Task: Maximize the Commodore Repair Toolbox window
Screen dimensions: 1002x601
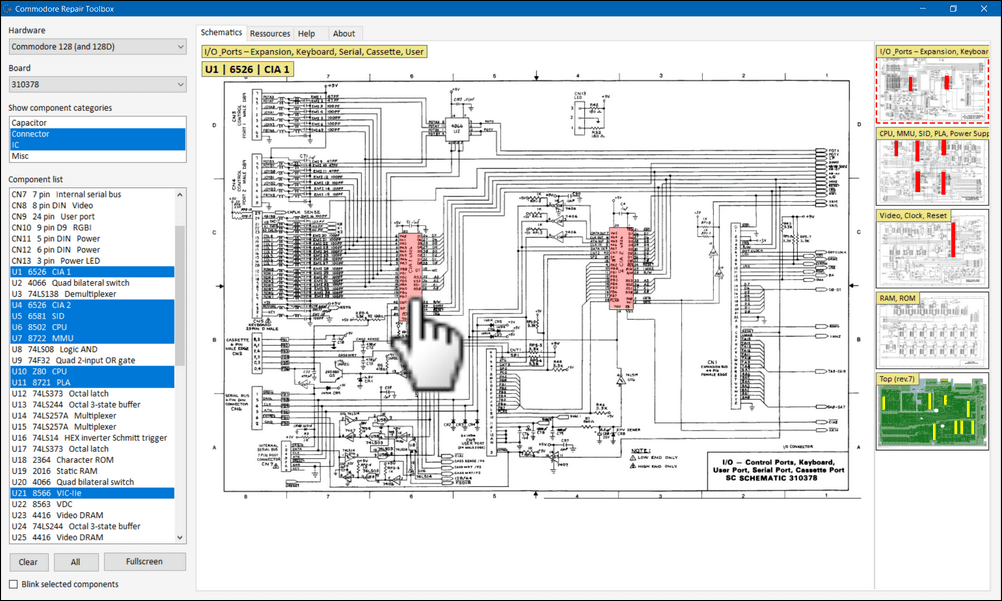Action: pyautogui.click(x=953, y=8)
